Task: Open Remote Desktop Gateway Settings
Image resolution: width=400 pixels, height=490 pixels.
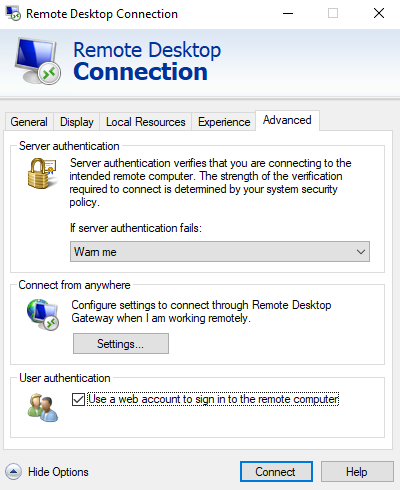Action: coord(121,344)
